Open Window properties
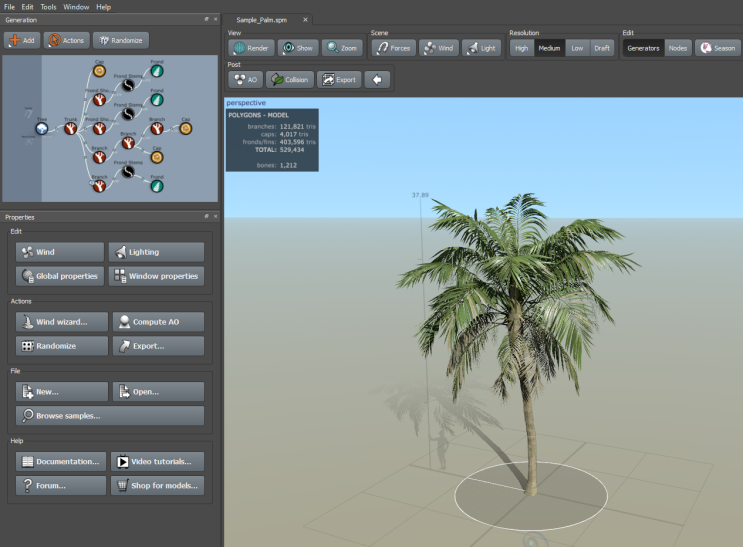The height and width of the screenshot is (547, 743). point(156,276)
